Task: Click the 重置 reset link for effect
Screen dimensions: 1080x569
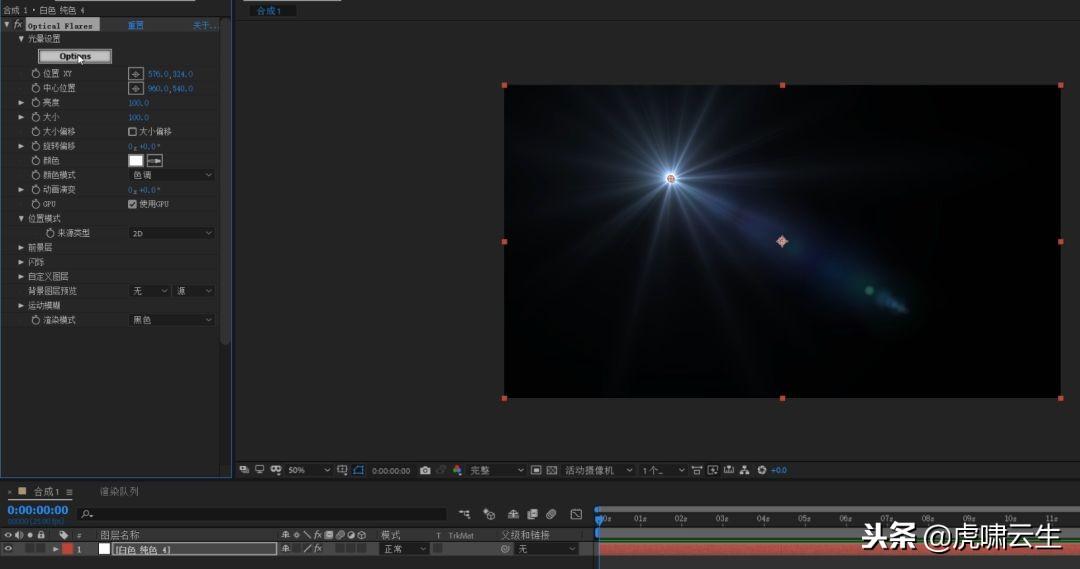Action: point(135,25)
